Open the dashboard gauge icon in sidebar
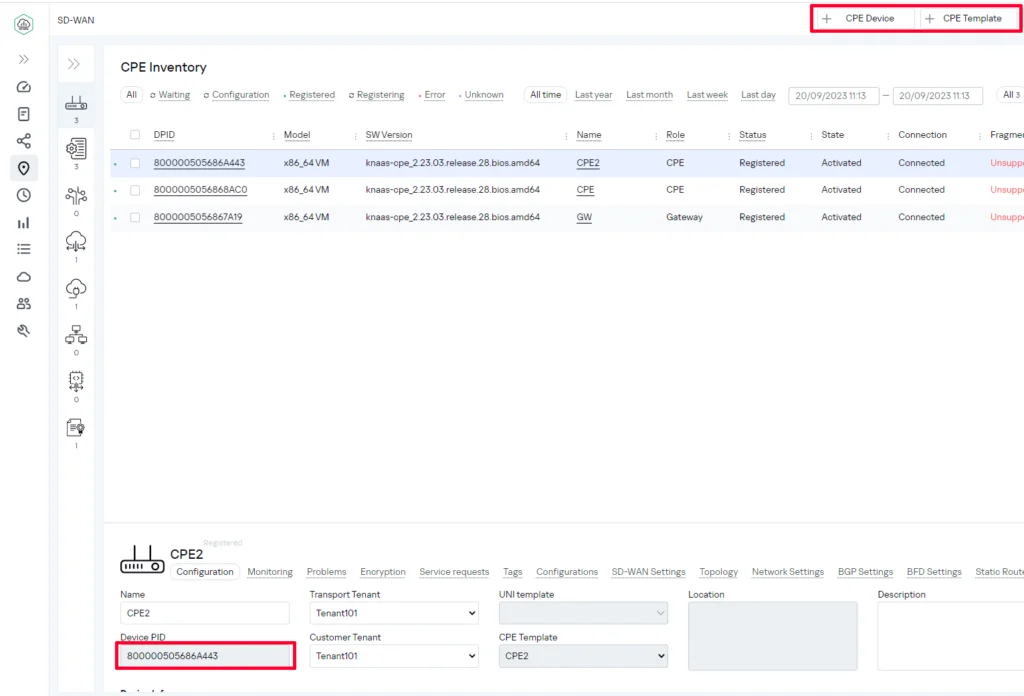 click(24, 87)
